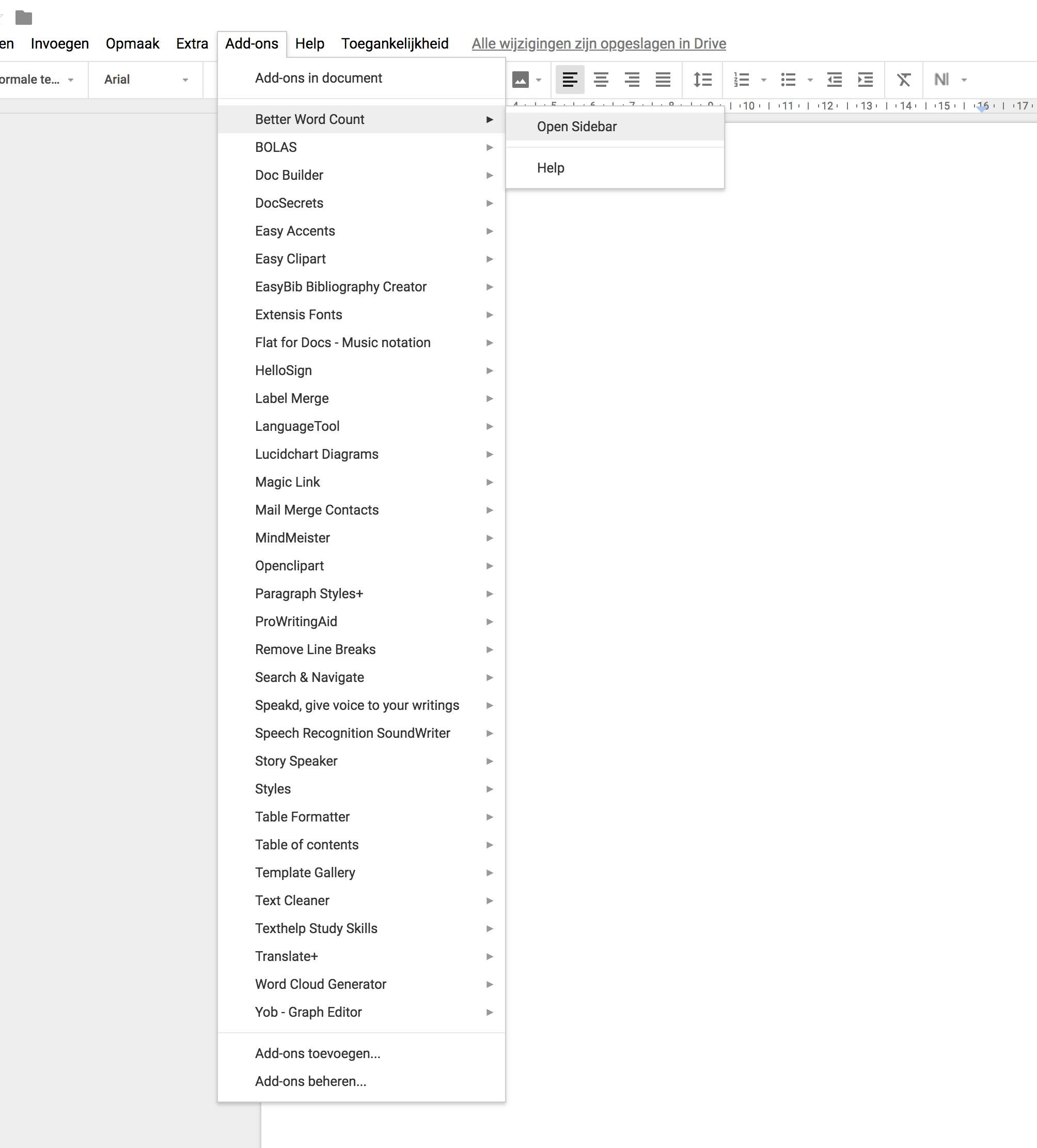The width and height of the screenshot is (1037, 1148).
Task: Decrease the paragraph indent
Action: (835, 80)
